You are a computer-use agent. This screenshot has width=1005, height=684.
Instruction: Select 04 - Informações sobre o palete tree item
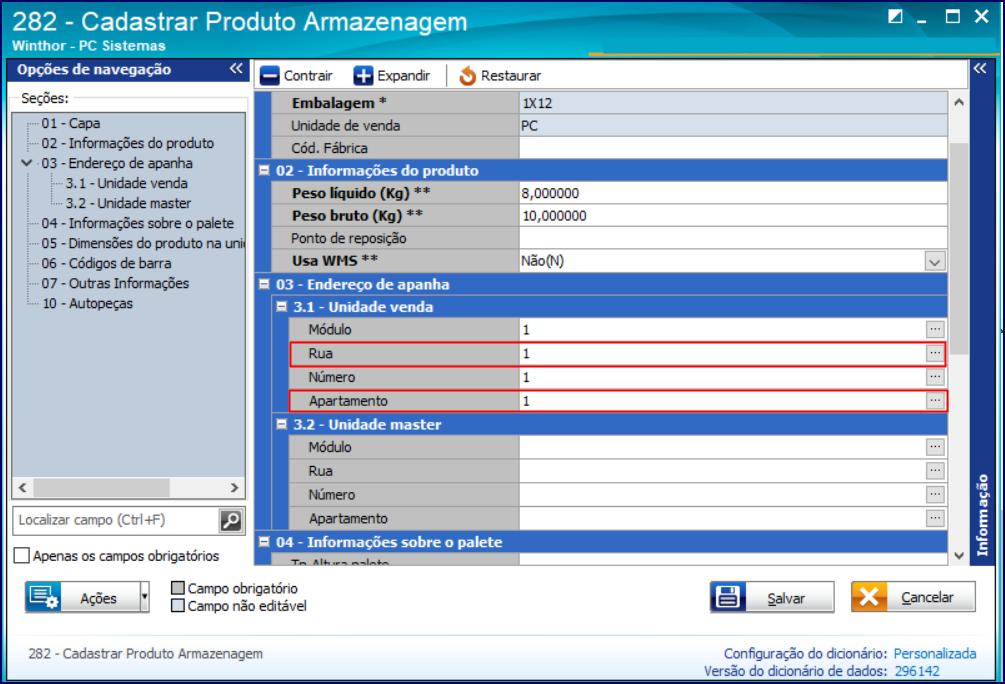click(138, 223)
